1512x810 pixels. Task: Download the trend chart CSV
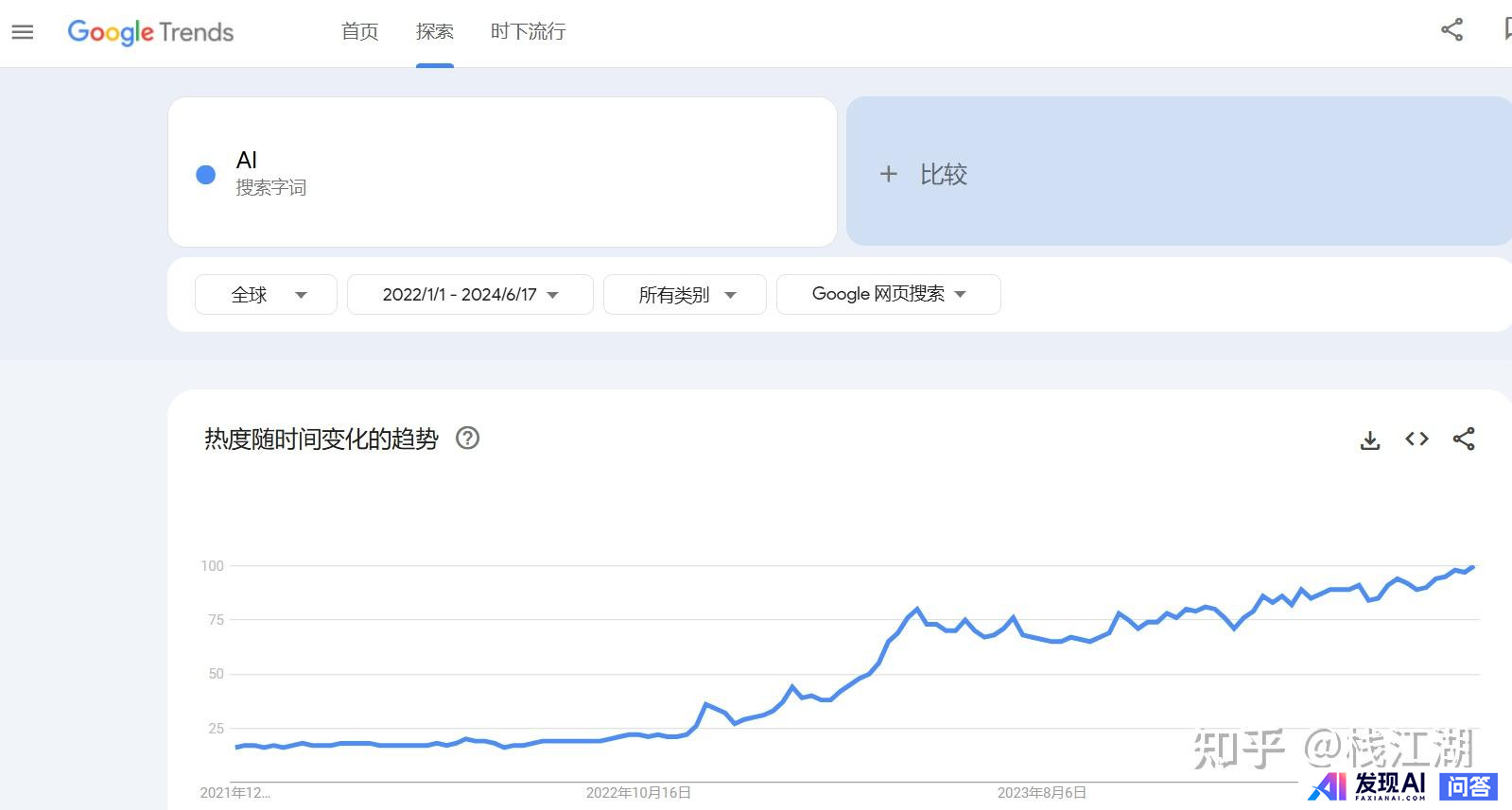coord(1369,439)
